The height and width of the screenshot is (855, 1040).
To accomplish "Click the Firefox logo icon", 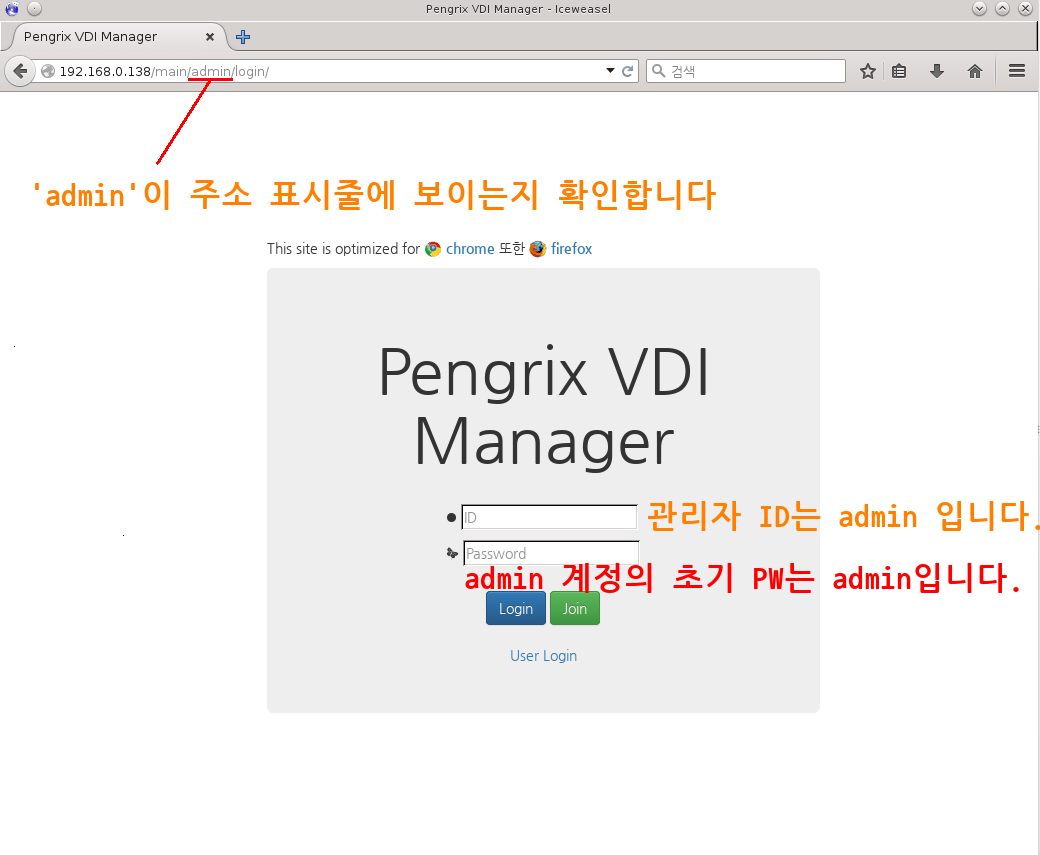I will [x=538, y=249].
